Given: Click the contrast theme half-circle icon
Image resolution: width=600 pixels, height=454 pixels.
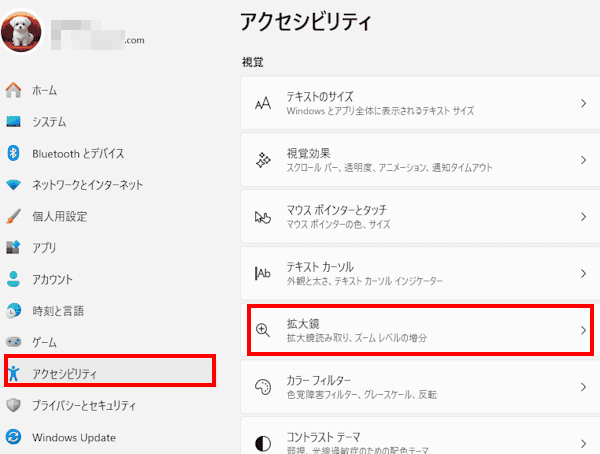Looking at the screenshot, I should coord(263,444).
